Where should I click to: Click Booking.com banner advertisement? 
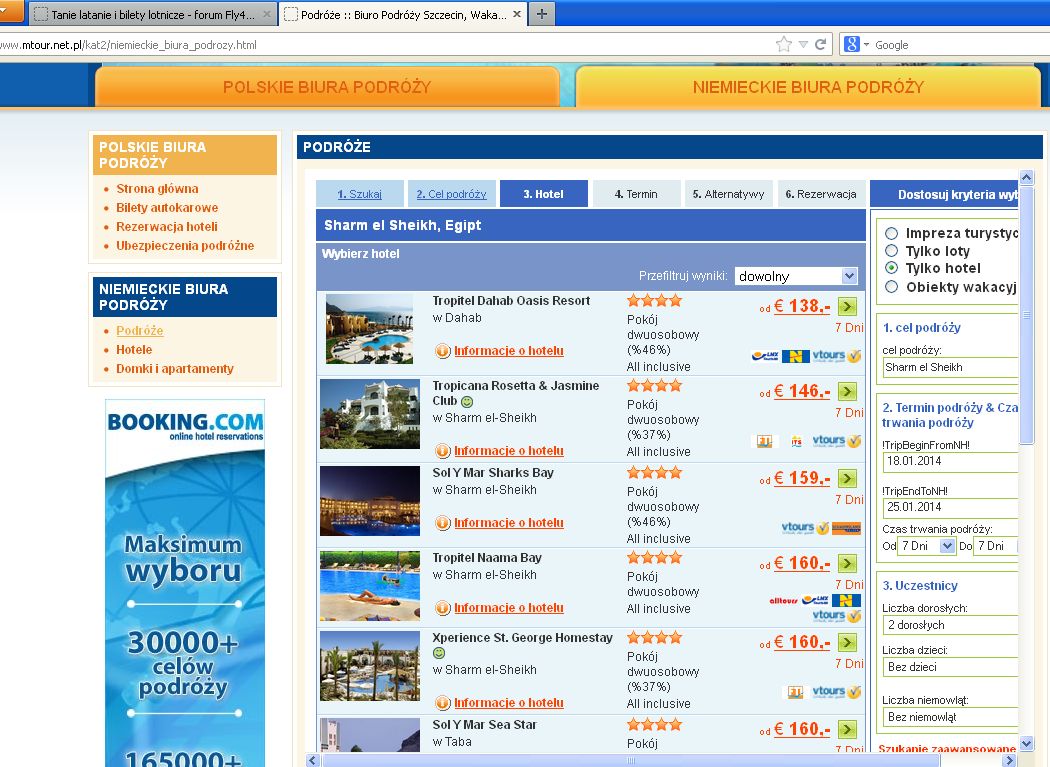point(185,583)
